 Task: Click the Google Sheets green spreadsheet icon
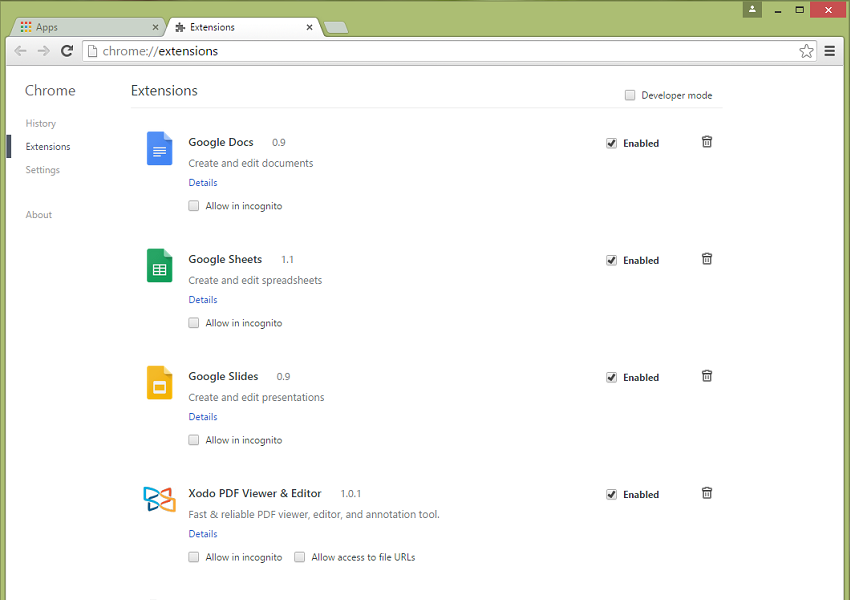159,265
